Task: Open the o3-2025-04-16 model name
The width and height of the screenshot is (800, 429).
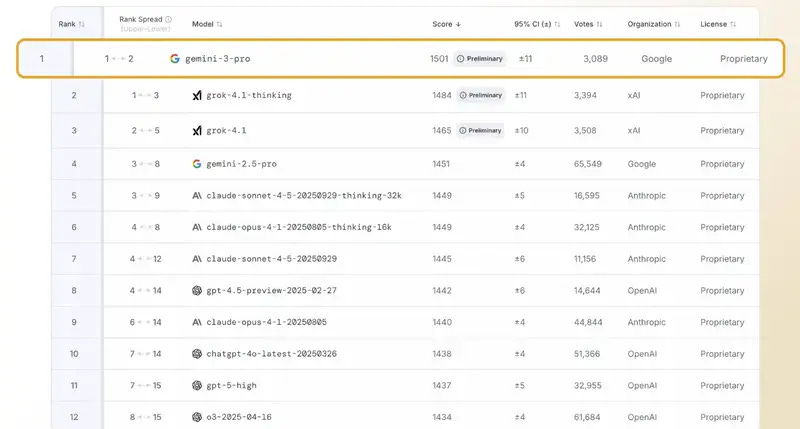Action: 239,417
